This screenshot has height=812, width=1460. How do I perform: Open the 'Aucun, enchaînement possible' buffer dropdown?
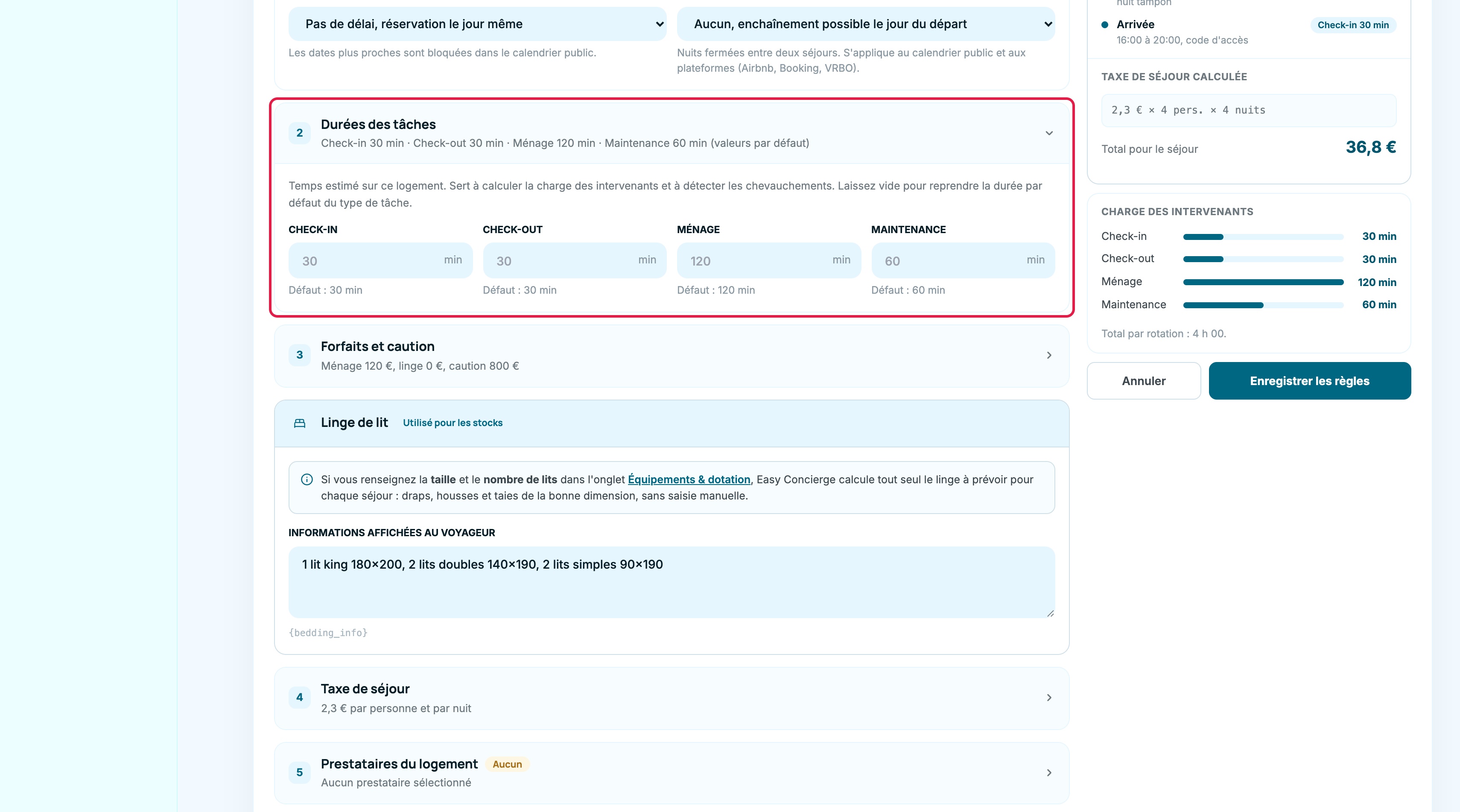(x=866, y=24)
